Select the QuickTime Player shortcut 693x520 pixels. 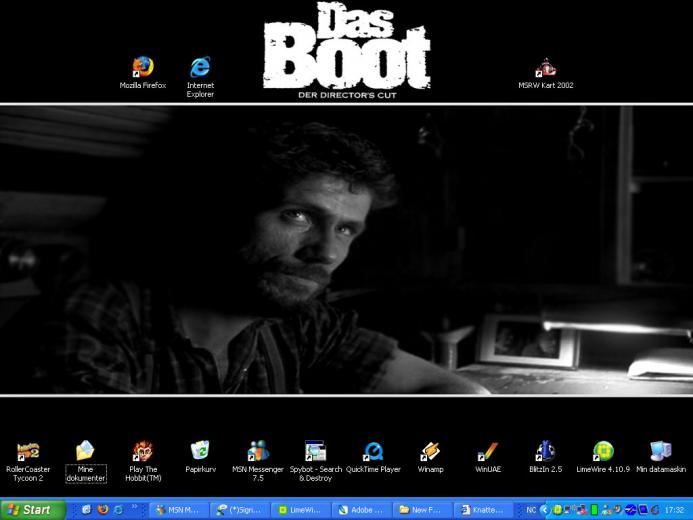click(373, 457)
